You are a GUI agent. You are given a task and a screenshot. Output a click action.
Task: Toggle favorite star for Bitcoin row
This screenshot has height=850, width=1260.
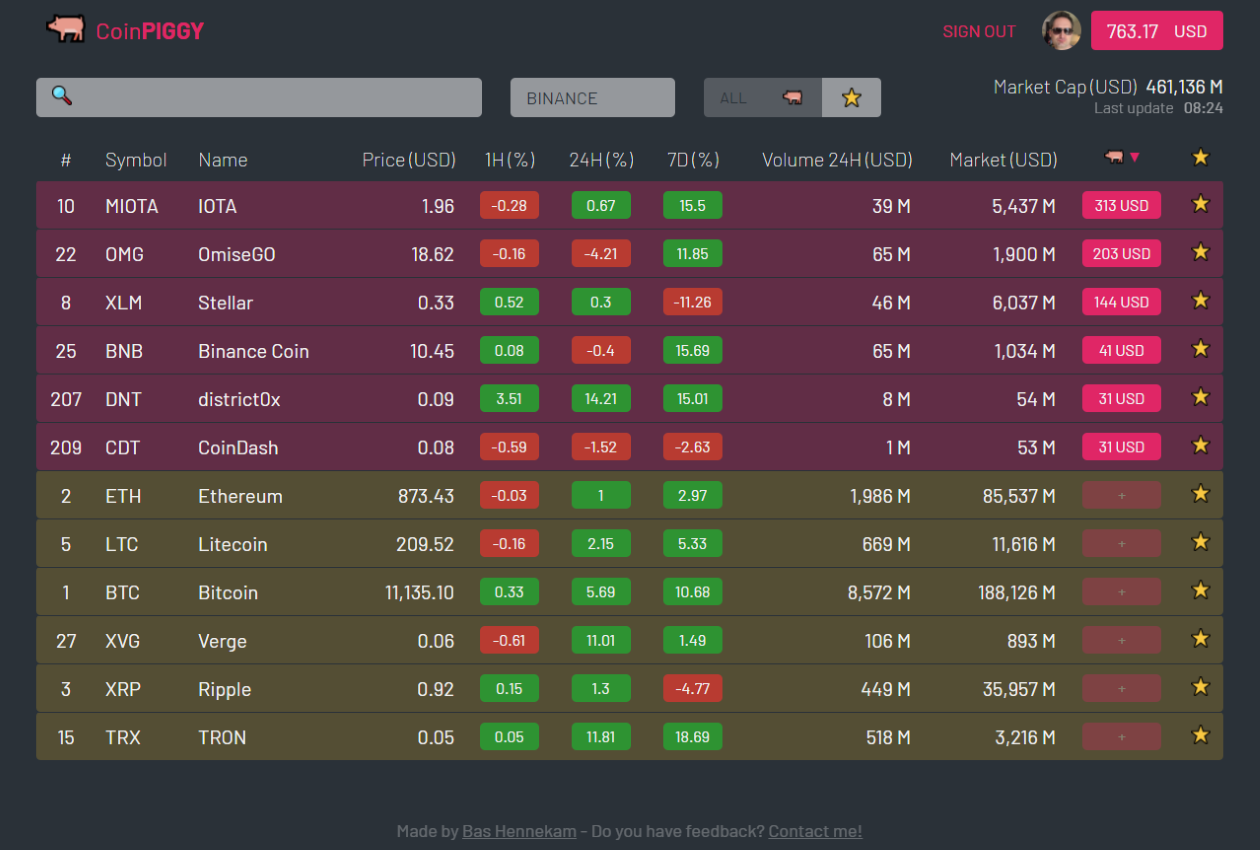pos(1201,590)
